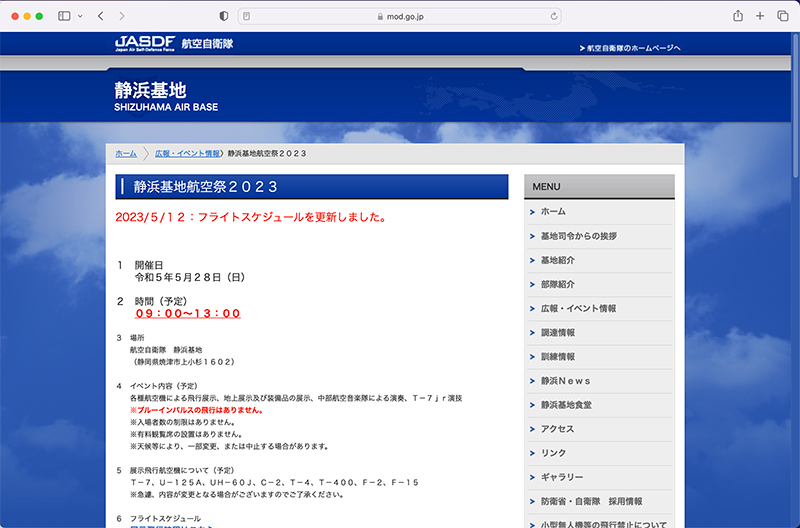Click the red 2023/5/12 flight schedule update notice
800x528 pixels.
point(252,217)
